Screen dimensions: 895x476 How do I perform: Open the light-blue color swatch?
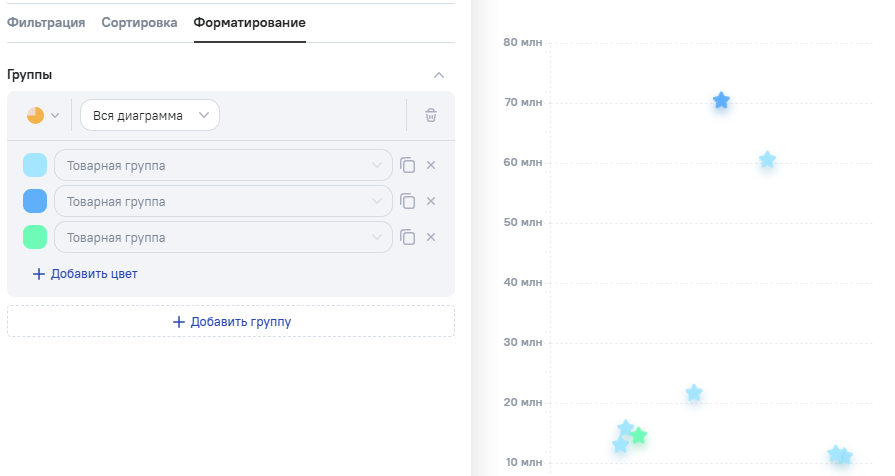coord(35,165)
